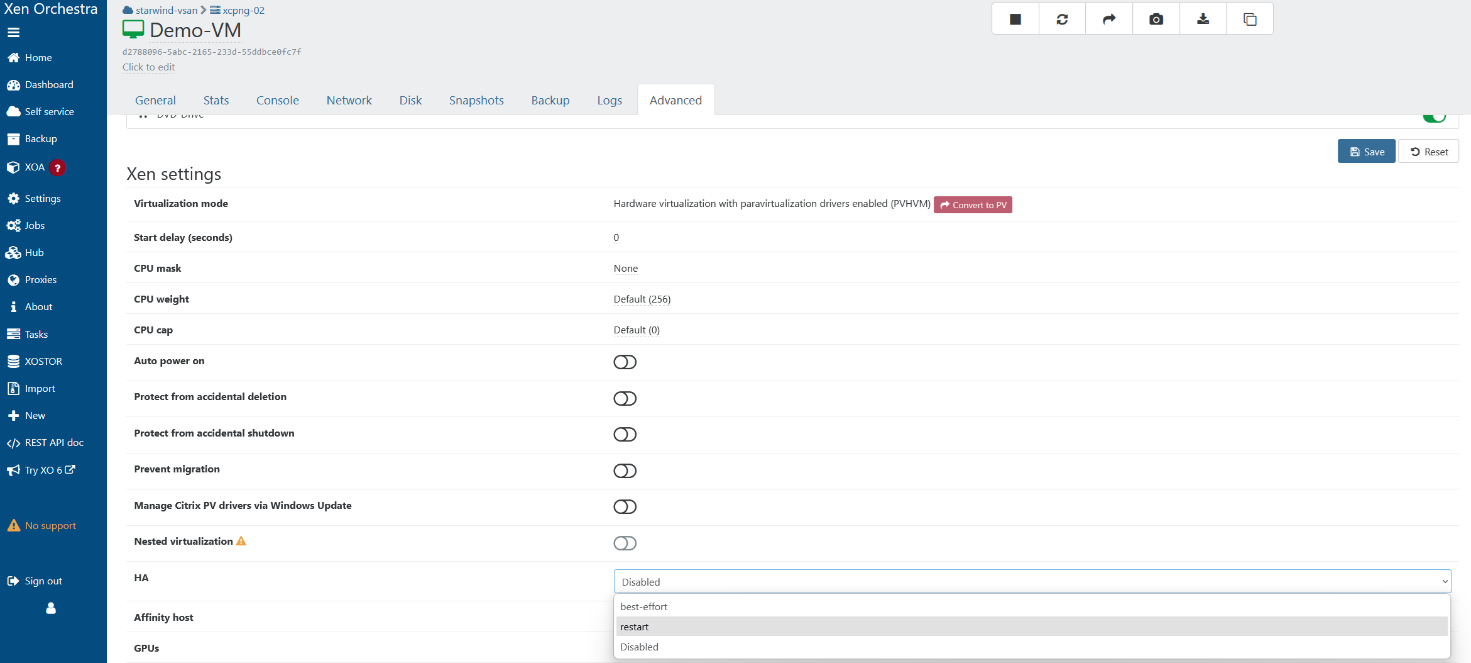Reboot the VM with refresh icon
The width and height of the screenshot is (1471, 663).
tap(1062, 19)
